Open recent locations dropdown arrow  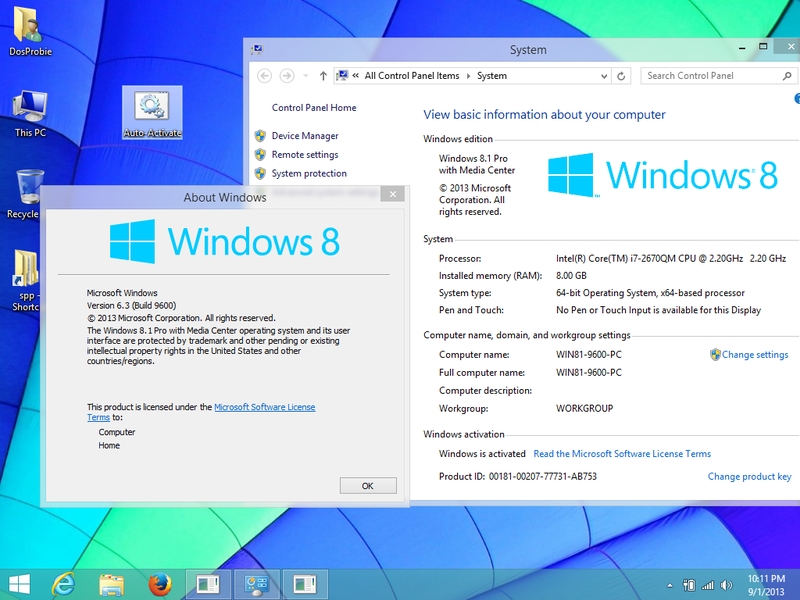click(x=306, y=76)
